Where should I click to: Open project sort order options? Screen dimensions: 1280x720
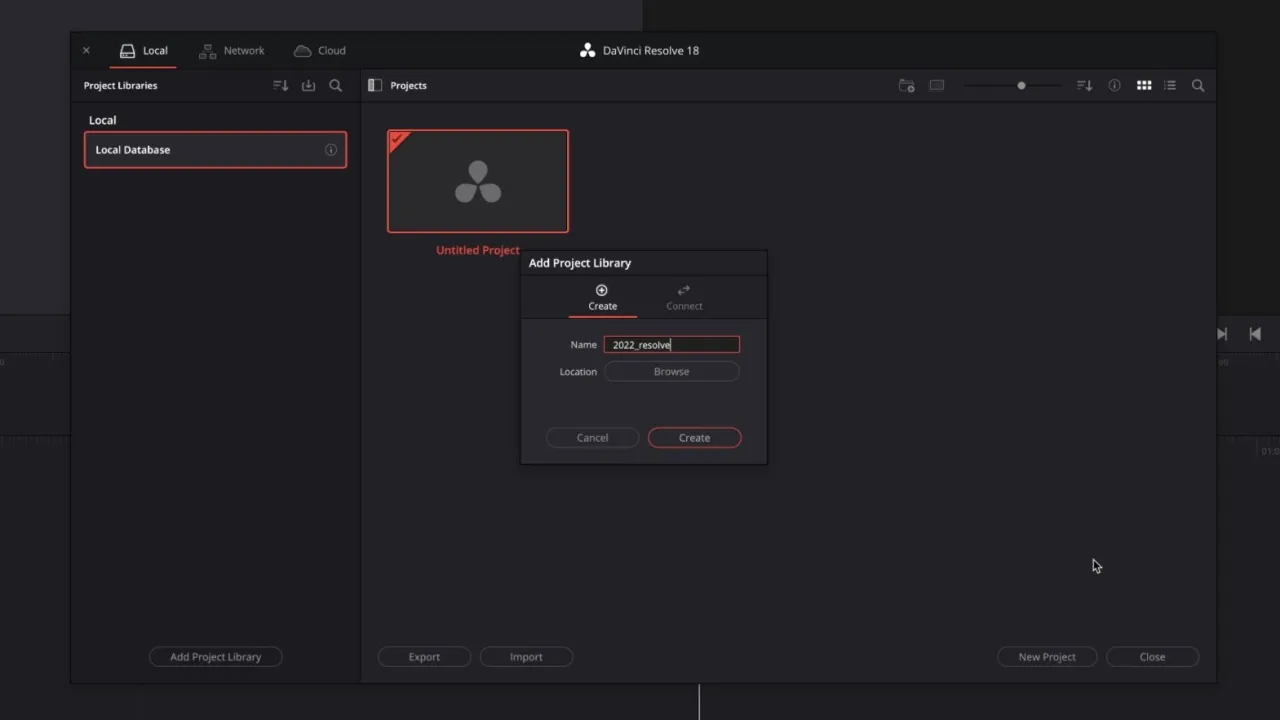click(1084, 85)
